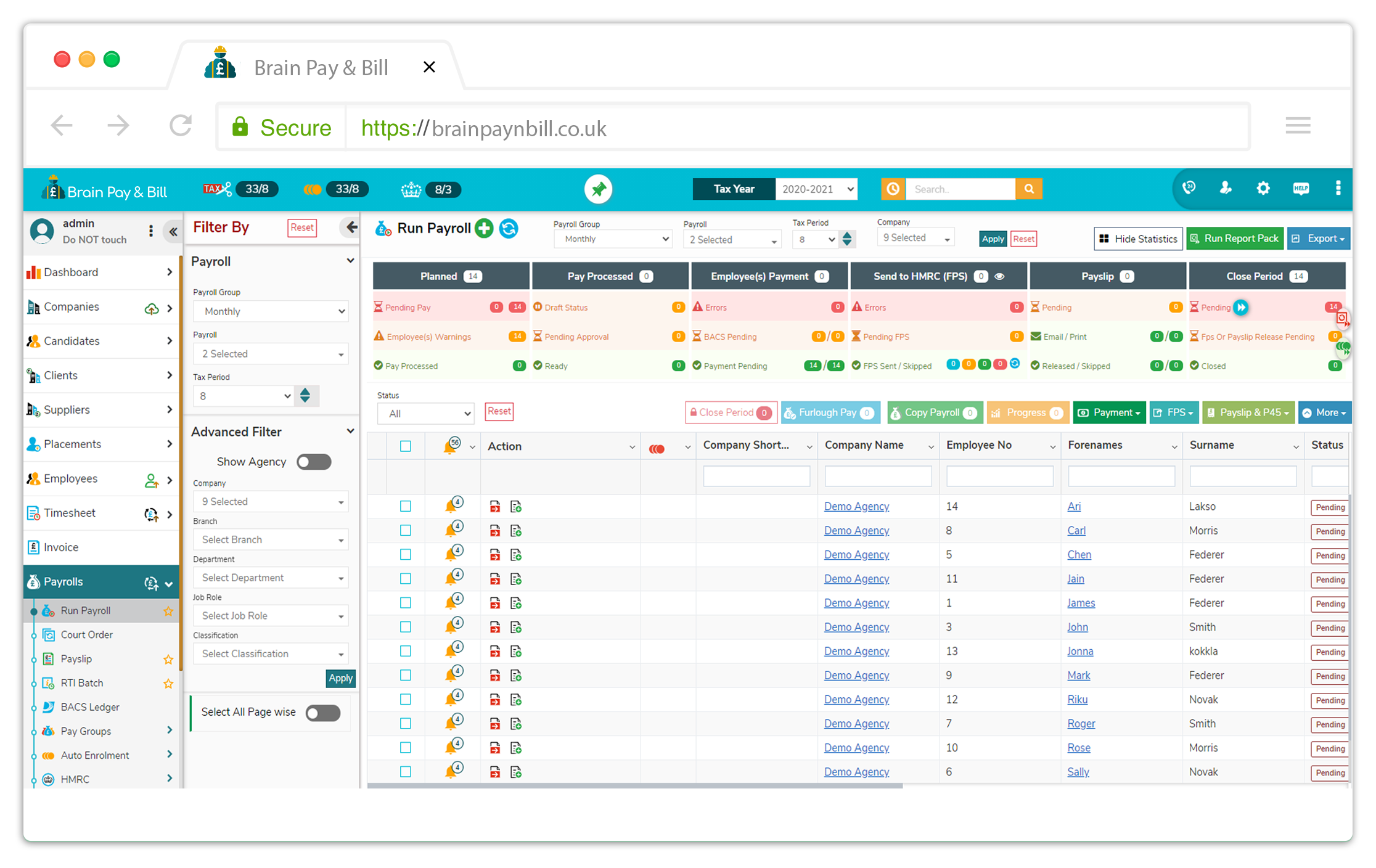Click the star next to RTI Batch
The width and height of the screenshot is (1376, 868).
[168, 683]
